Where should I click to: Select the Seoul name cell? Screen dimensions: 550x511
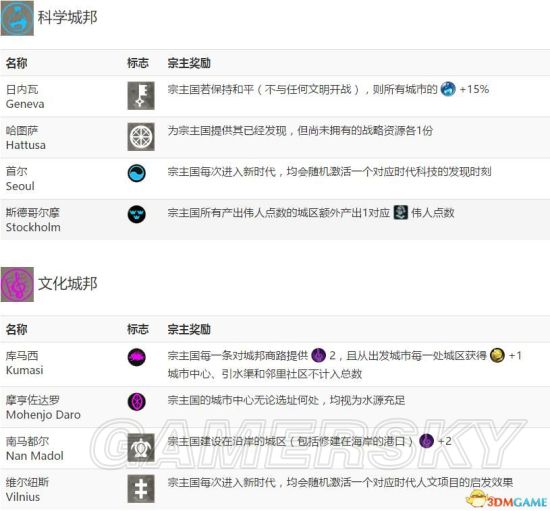pyautogui.click(x=20, y=179)
